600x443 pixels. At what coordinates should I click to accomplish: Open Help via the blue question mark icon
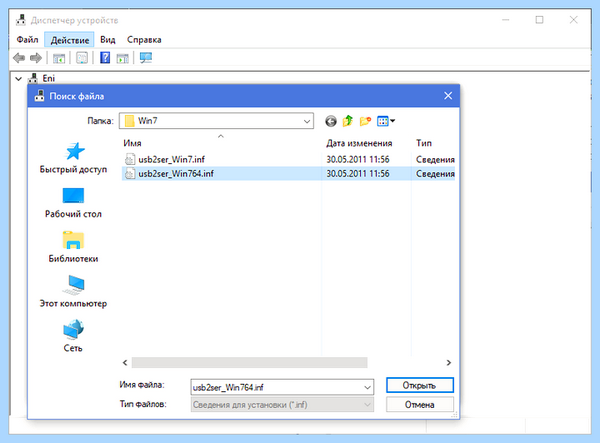[x=105, y=58]
